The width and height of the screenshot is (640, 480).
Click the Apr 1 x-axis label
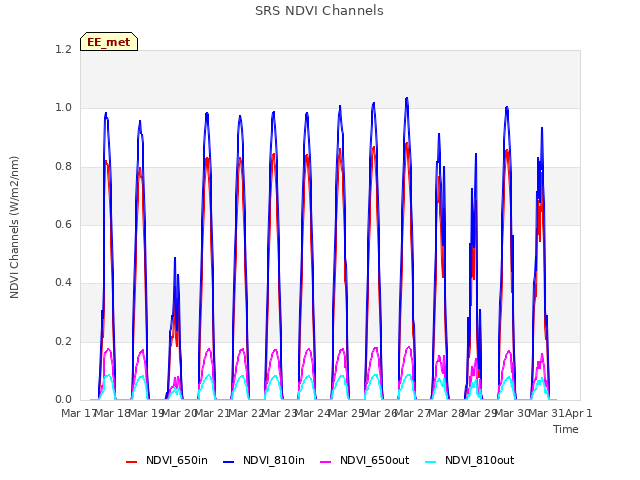(x=579, y=413)
